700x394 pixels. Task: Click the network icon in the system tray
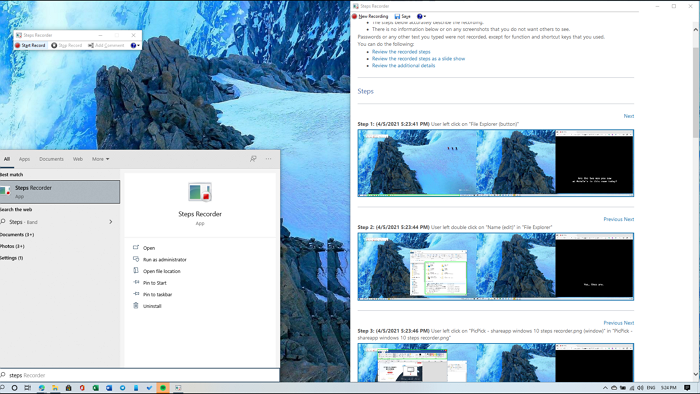[x=632, y=388]
